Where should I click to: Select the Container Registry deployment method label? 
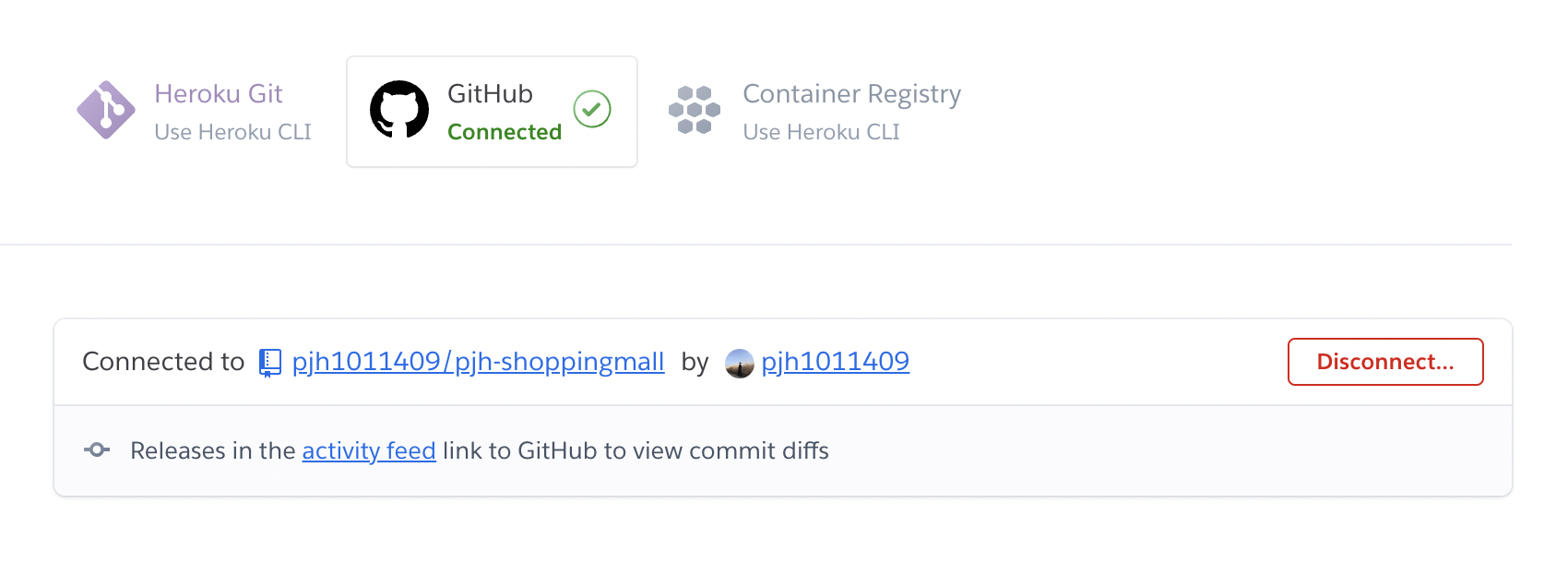coord(851,93)
